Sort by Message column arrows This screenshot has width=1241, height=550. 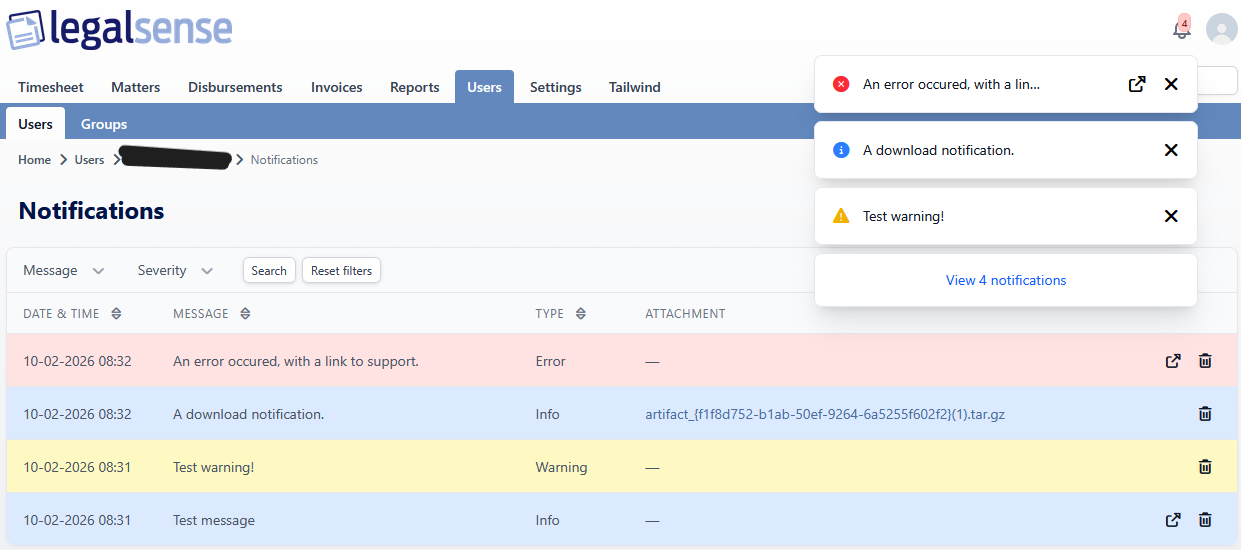245,314
